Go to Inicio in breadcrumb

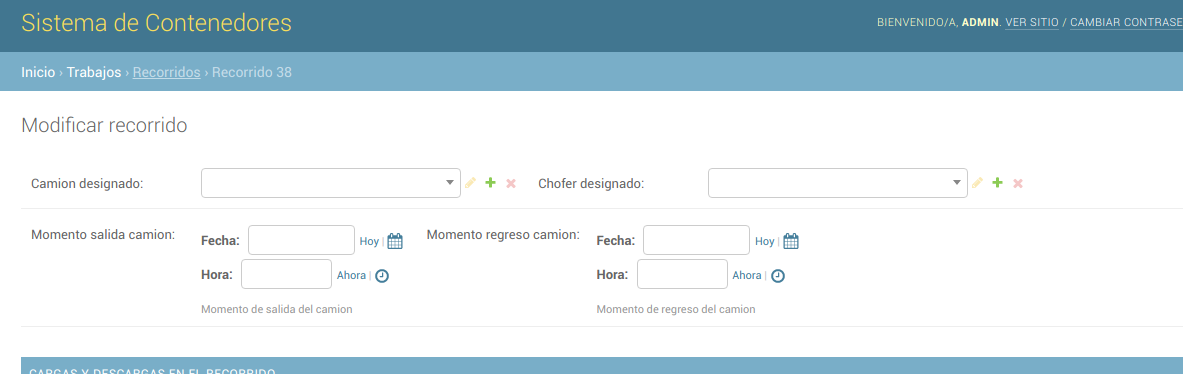pos(38,72)
